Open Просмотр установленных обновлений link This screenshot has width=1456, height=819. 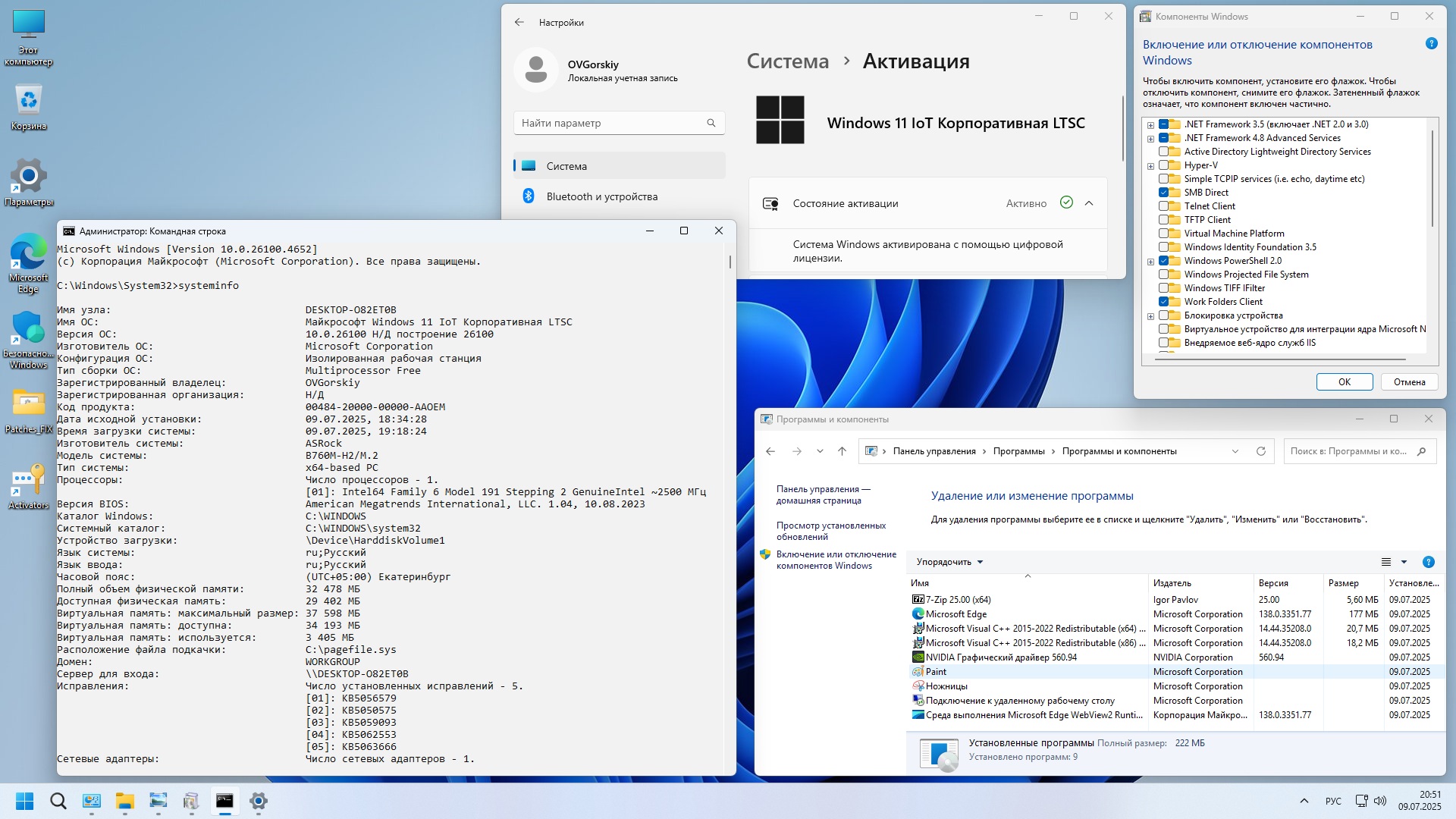(831, 531)
